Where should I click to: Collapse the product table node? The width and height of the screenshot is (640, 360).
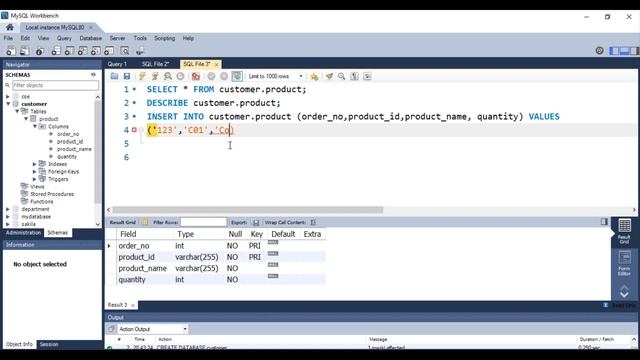tap(26, 119)
